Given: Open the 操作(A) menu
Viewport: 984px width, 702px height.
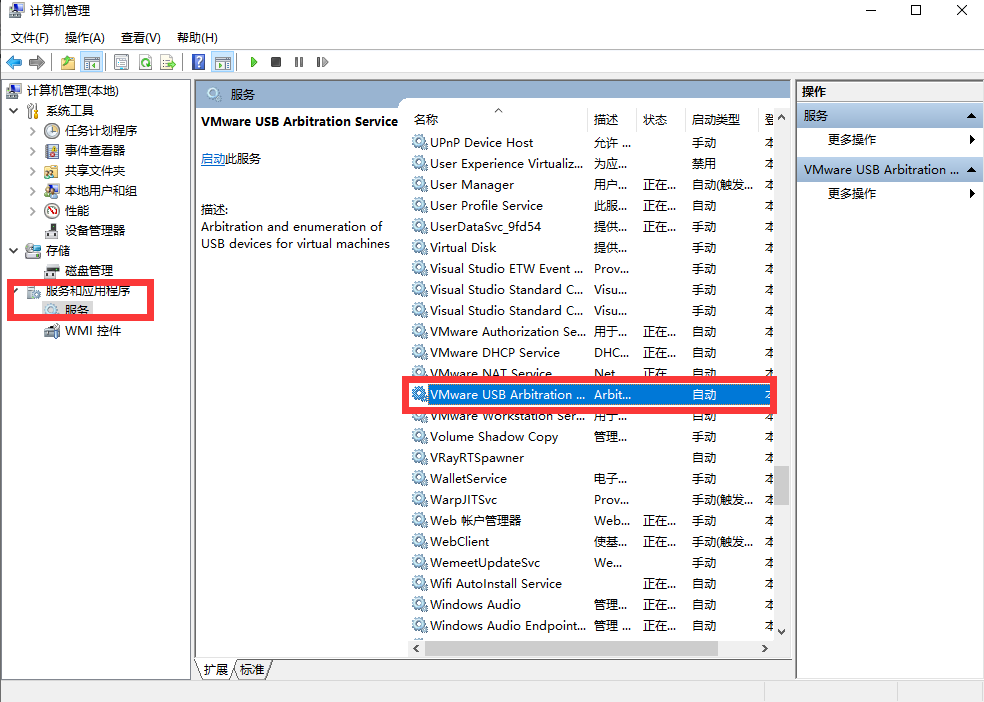Looking at the screenshot, I should (x=84, y=37).
